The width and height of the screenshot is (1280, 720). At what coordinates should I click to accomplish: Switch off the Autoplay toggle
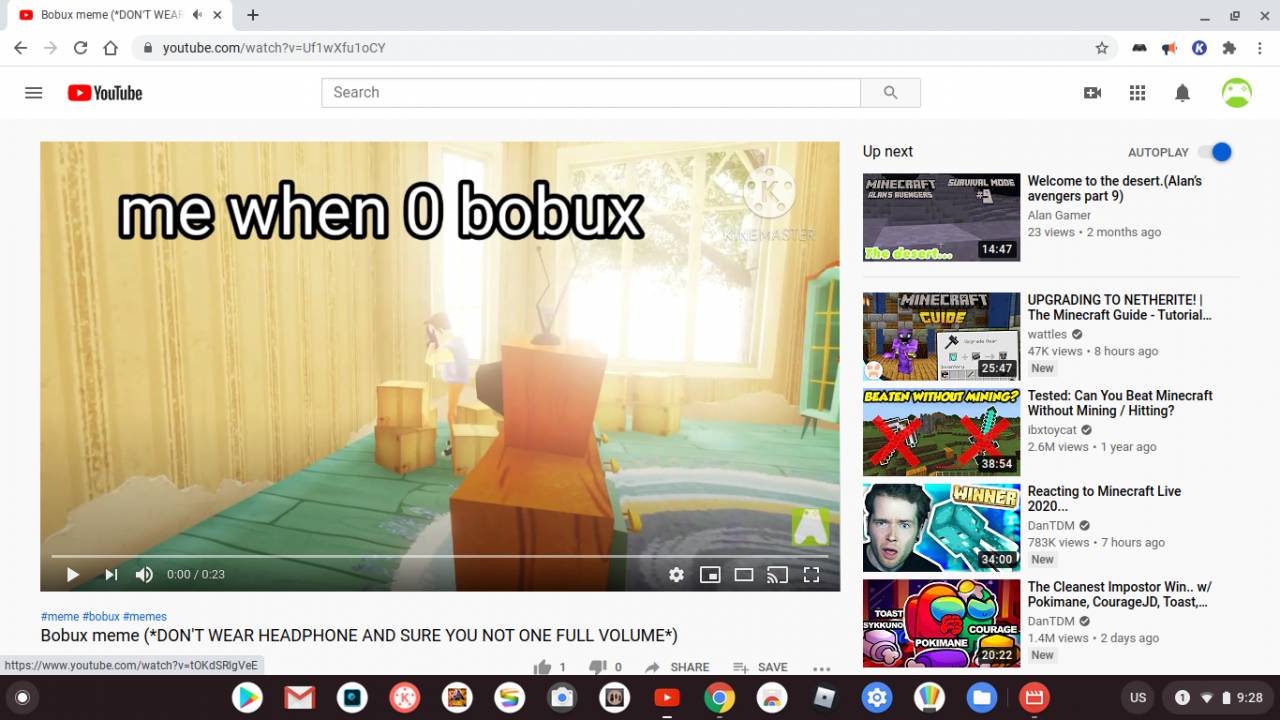(x=1215, y=152)
